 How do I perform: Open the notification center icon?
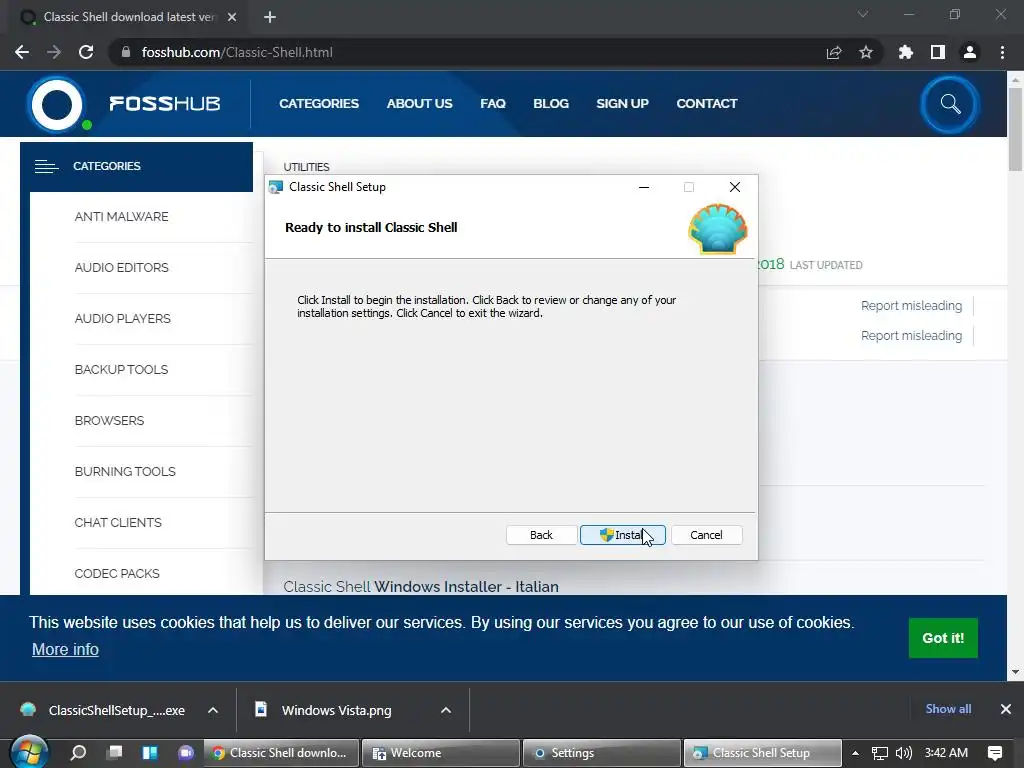(x=995, y=753)
